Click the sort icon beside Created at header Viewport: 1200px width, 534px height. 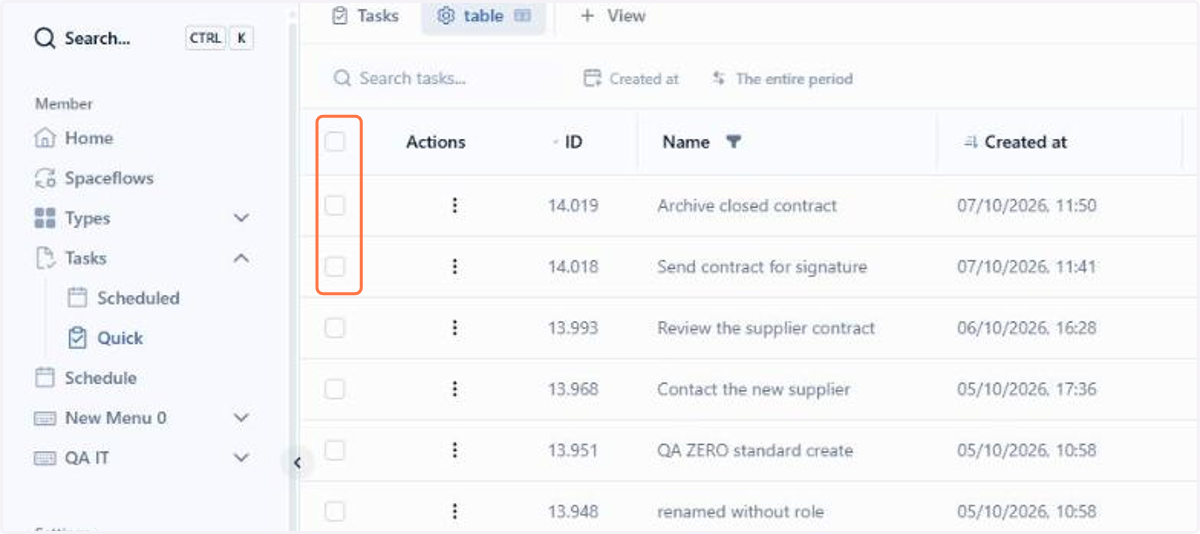coord(970,142)
